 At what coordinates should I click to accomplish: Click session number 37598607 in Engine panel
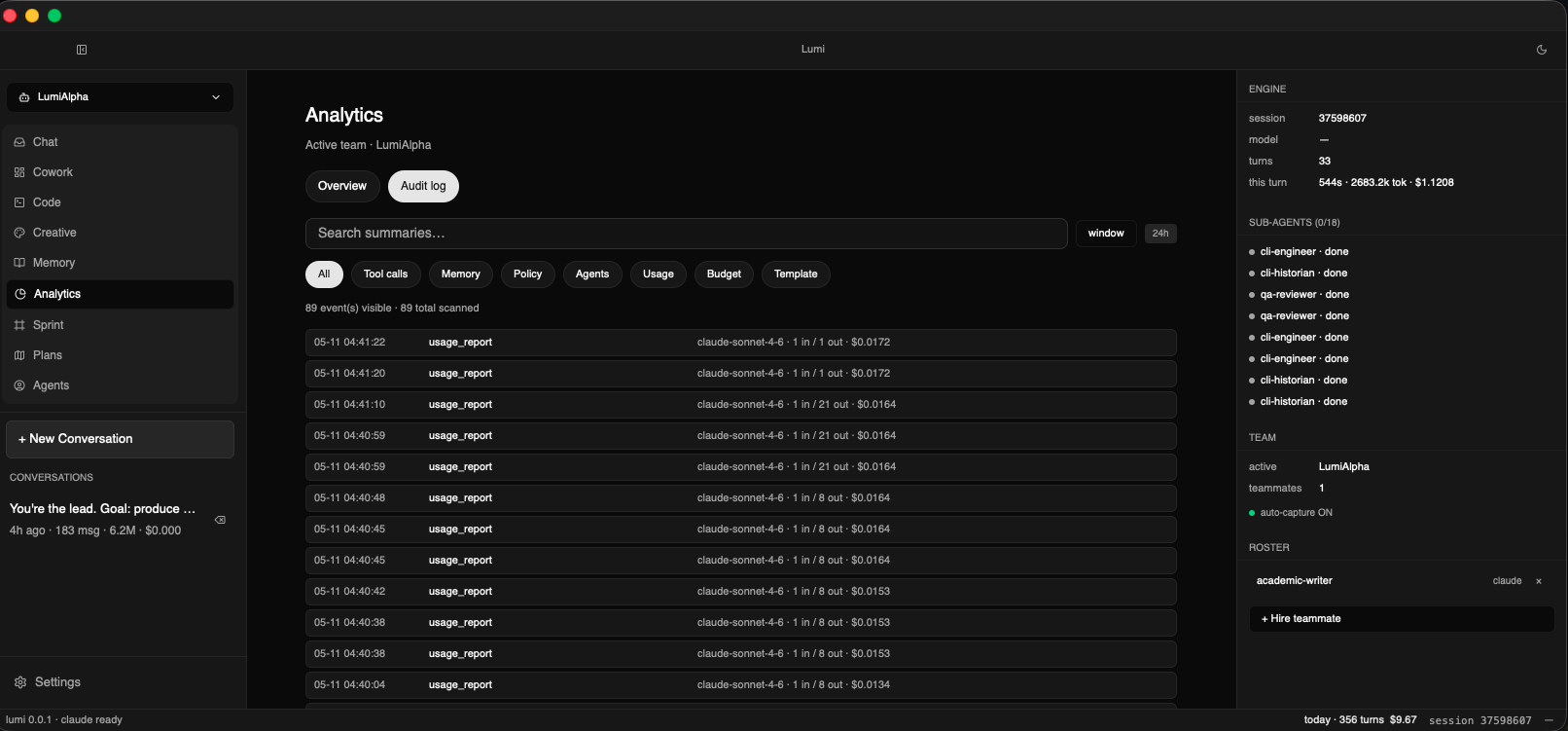1342,119
